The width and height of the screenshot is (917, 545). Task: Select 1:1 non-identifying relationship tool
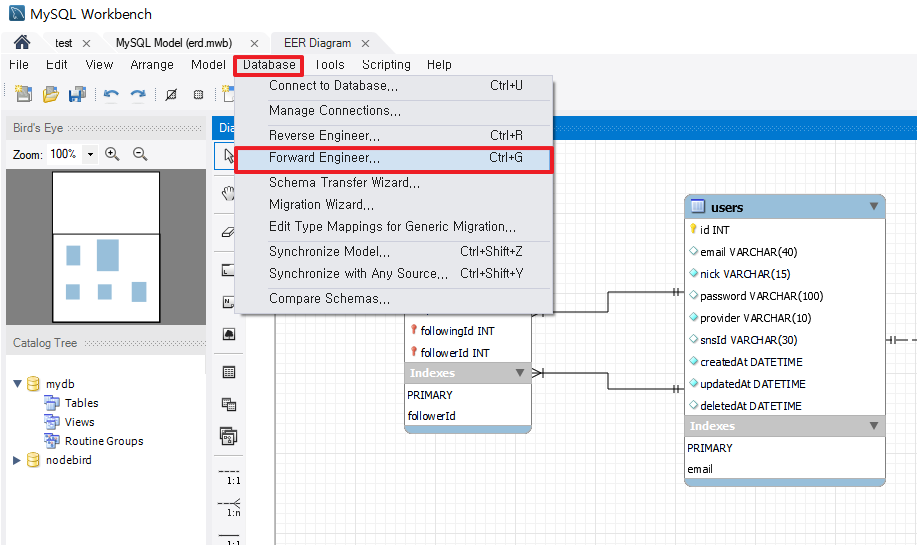pos(229,477)
